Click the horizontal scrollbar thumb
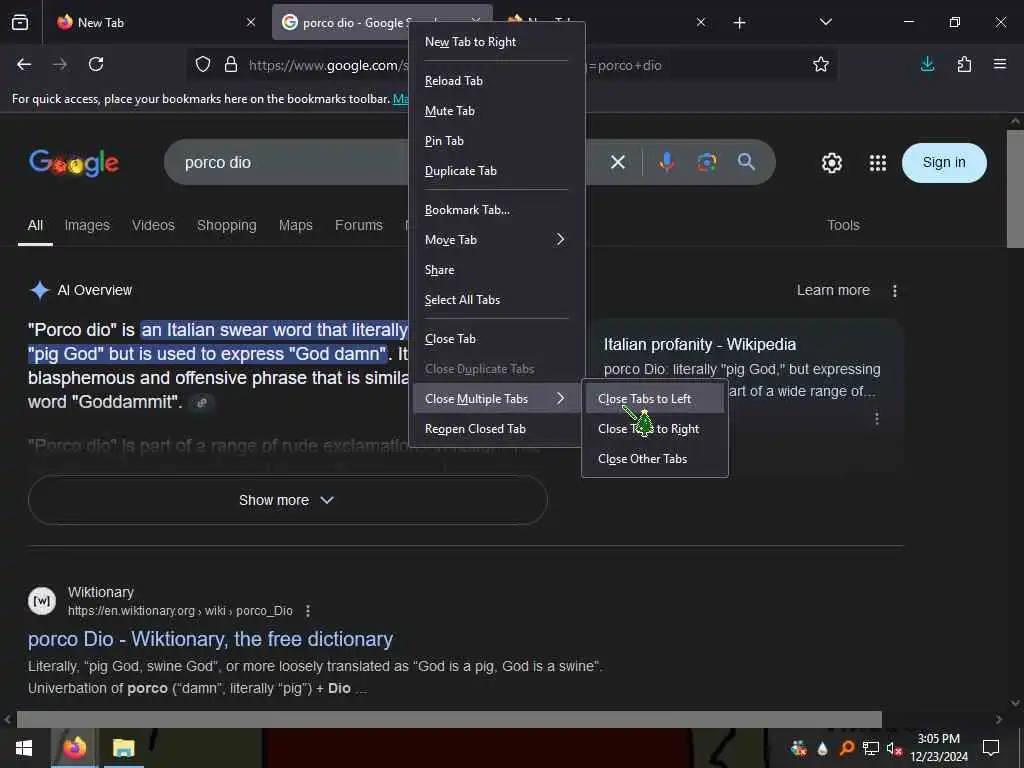This screenshot has width=1024, height=768. 449,719
